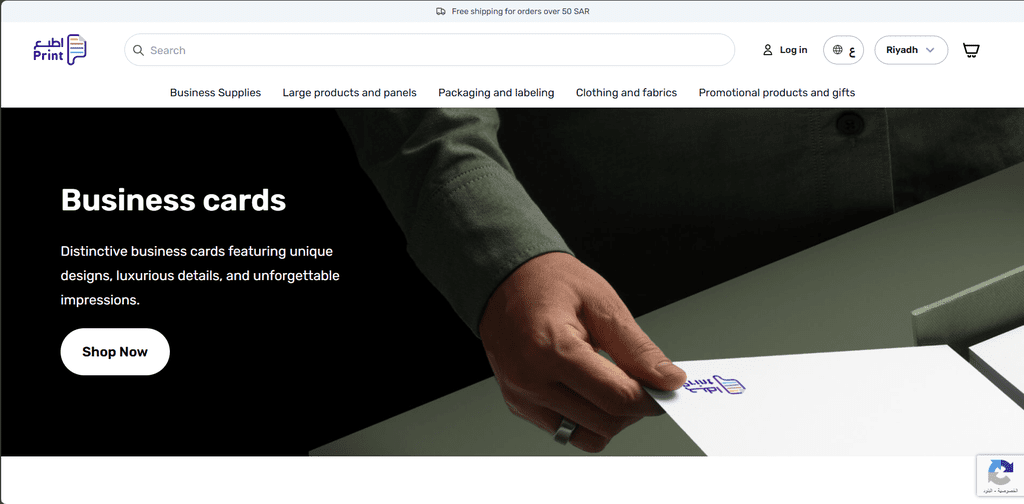The height and width of the screenshot is (504, 1024).
Task: Click the free shipping banner text
Action: (521, 11)
